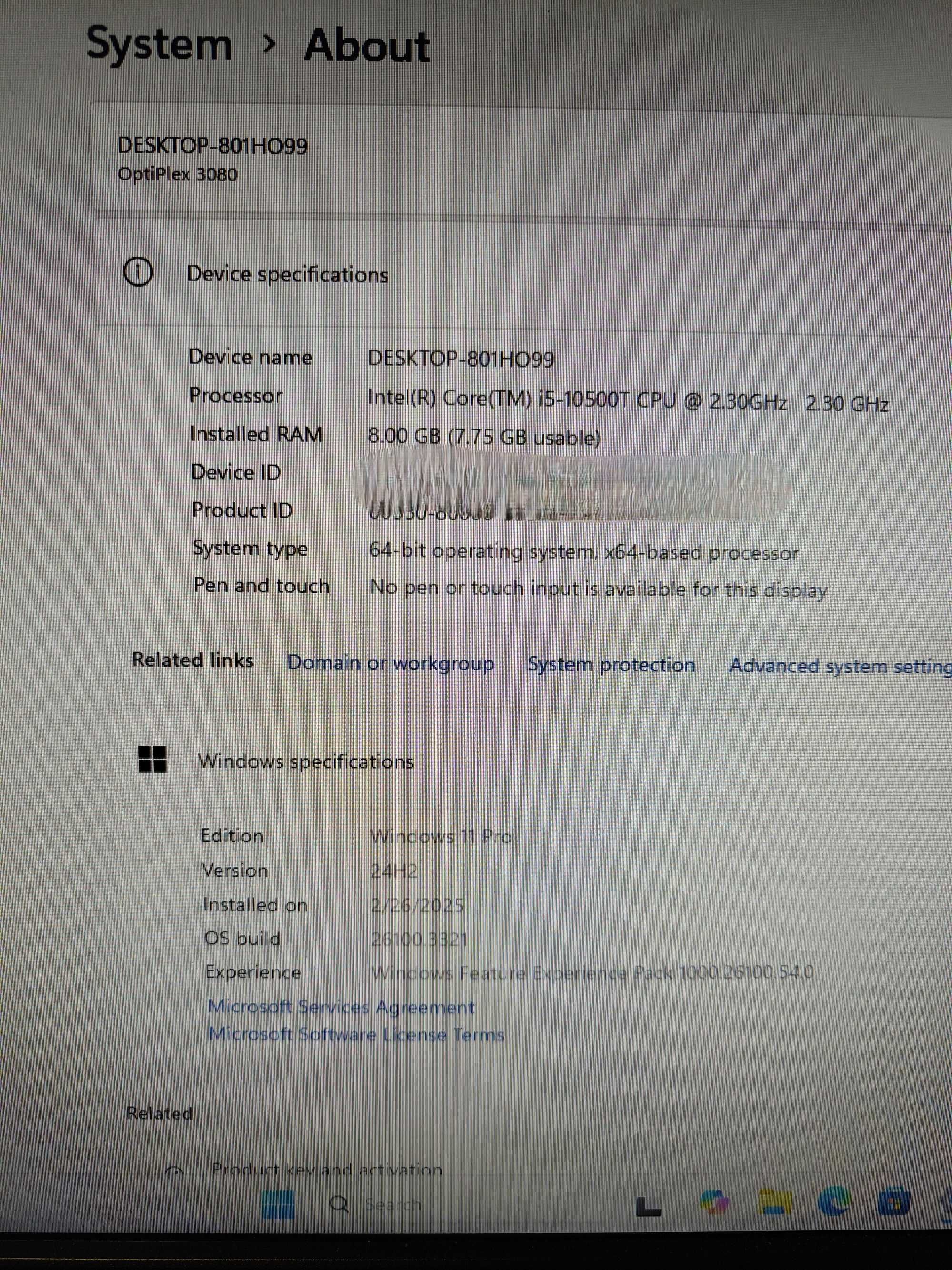Click the 64-bit operating system text
This screenshot has height=1270, width=952.
coord(584,552)
